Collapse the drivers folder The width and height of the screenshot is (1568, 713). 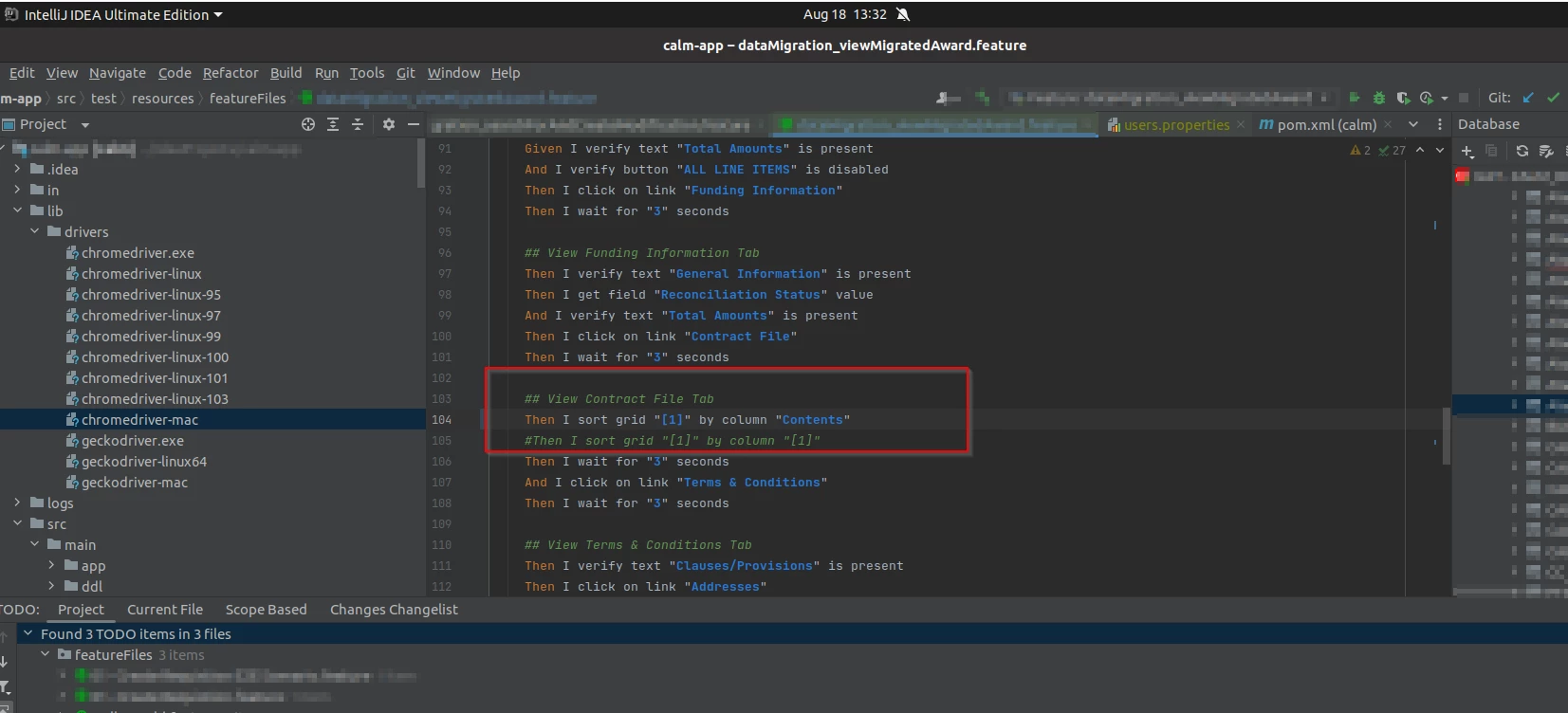(x=34, y=231)
